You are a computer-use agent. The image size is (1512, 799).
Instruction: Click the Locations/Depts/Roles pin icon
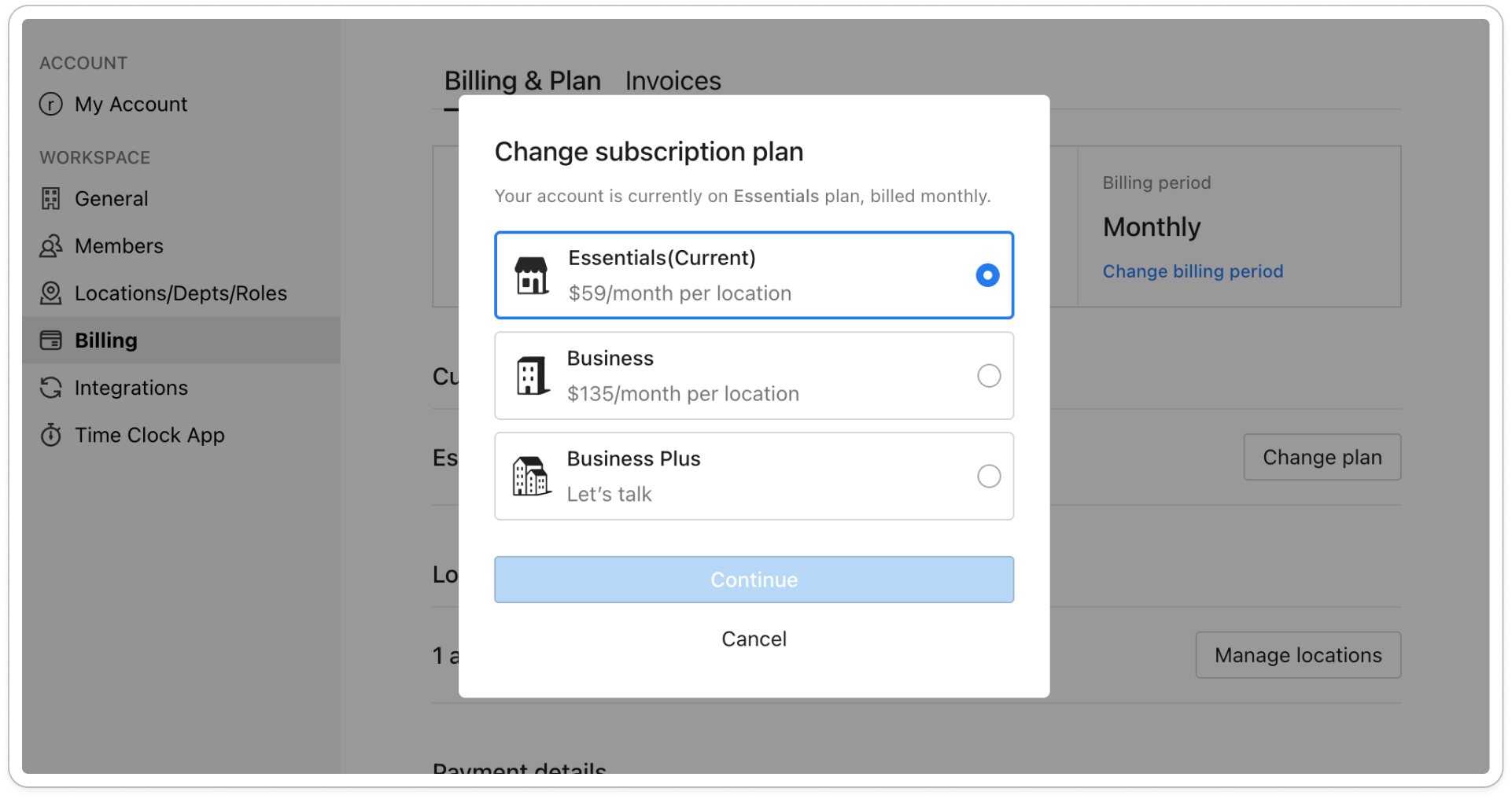point(51,293)
